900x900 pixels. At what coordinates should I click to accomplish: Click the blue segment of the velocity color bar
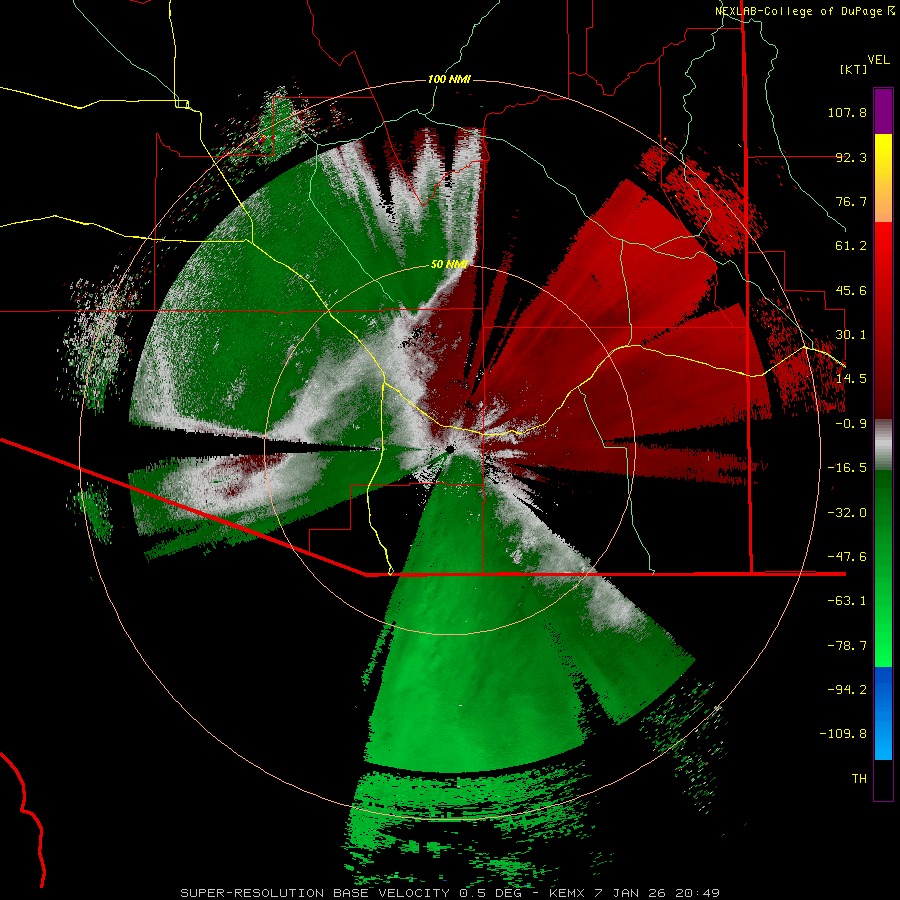pos(883,713)
